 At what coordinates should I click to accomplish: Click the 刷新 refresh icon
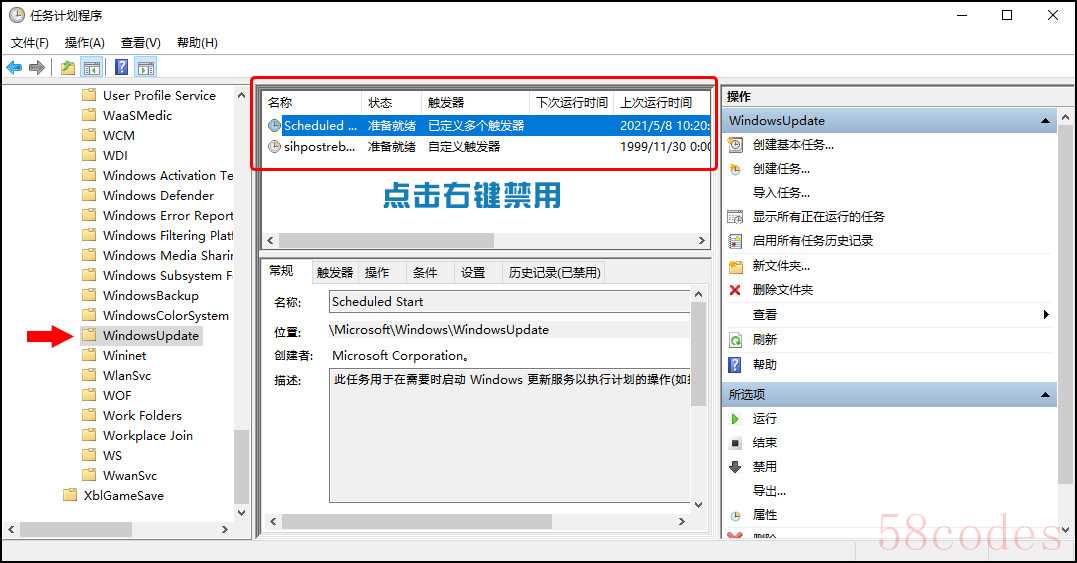coord(736,340)
